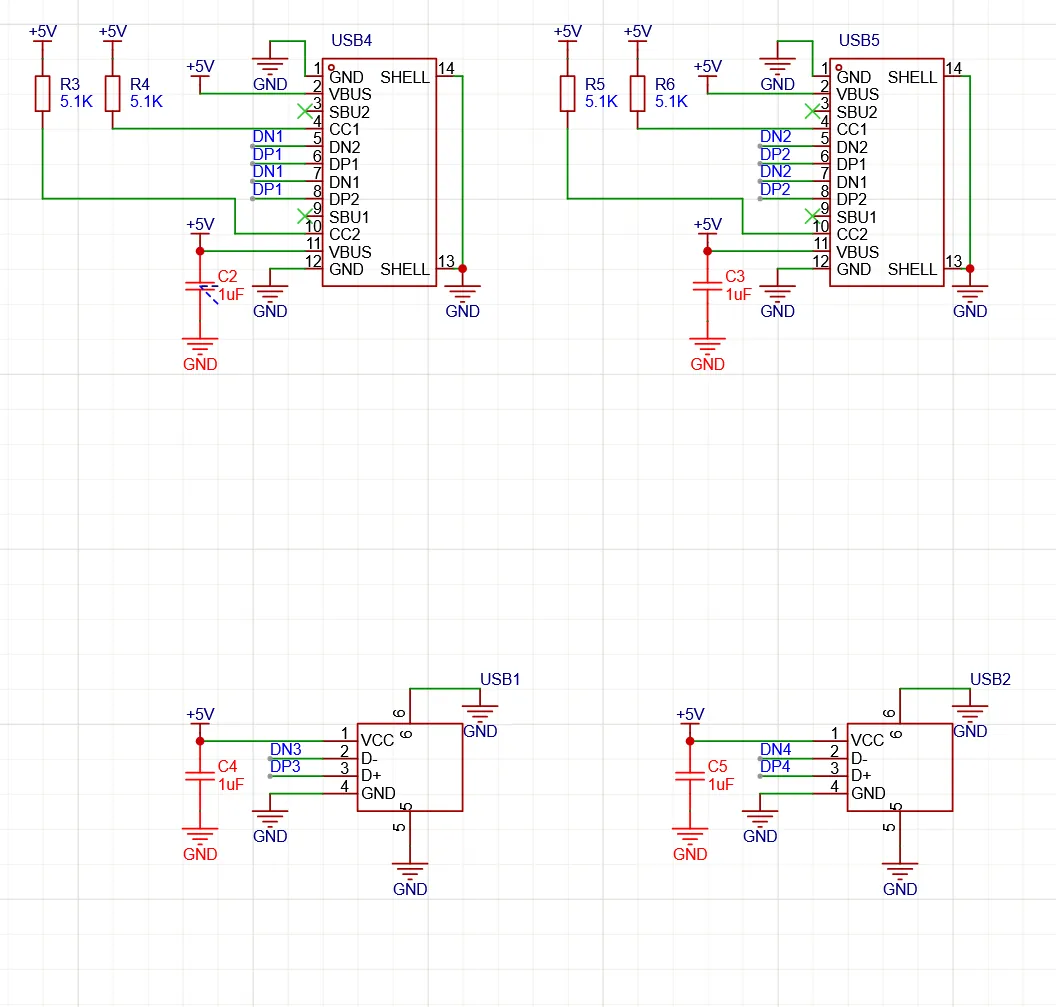
Task: Select the DP4 net label on USB2
Action: coord(775,767)
